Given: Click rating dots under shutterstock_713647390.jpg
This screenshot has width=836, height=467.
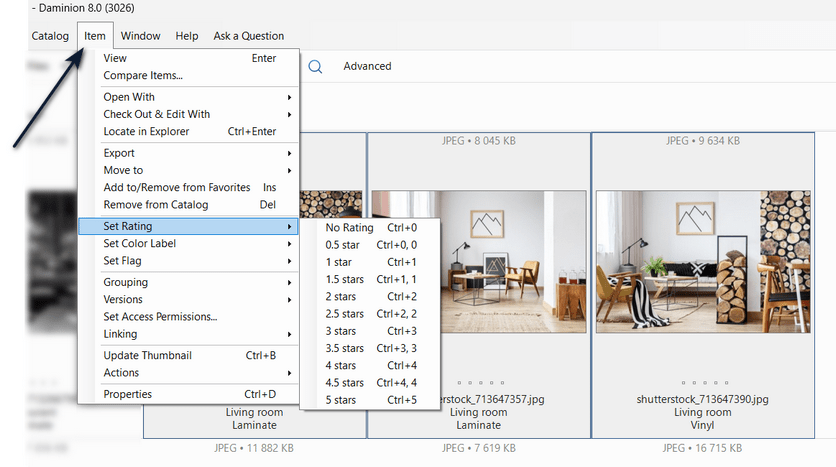Looking at the screenshot, I should [x=702, y=383].
